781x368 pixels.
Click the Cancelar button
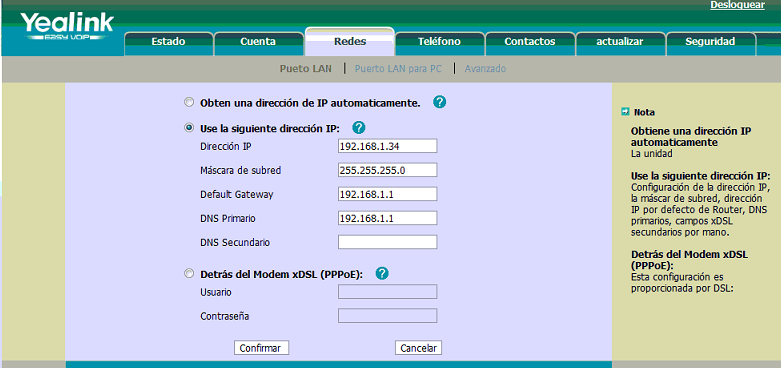click(418, 348)
